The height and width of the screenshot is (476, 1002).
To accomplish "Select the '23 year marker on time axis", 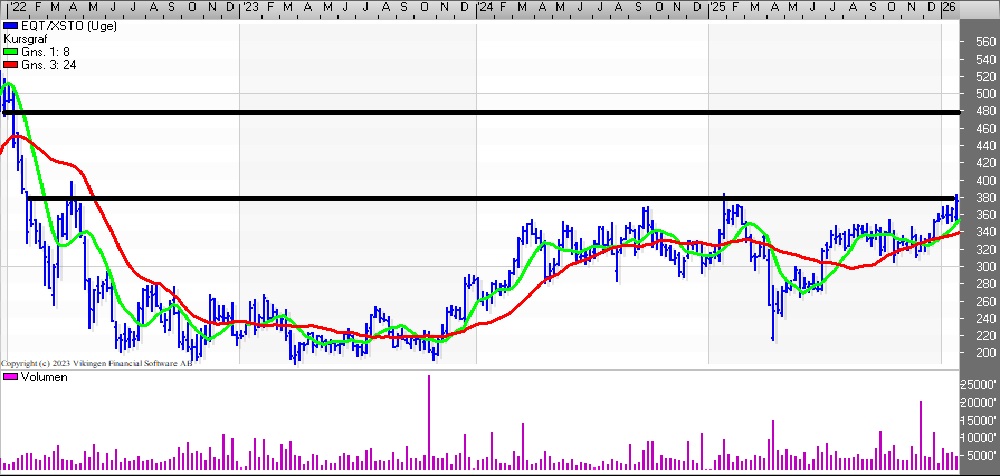I will (251, 8).
